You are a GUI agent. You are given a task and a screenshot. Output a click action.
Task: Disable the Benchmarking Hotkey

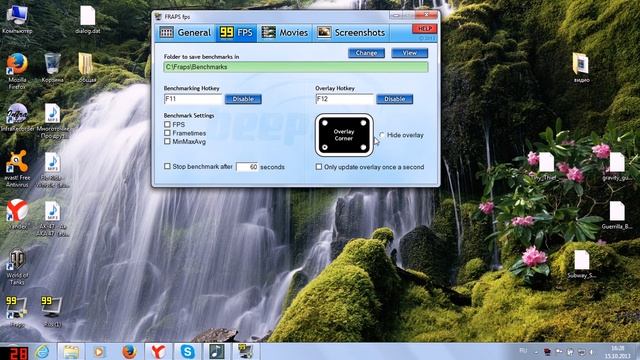[x=243, y=99]
